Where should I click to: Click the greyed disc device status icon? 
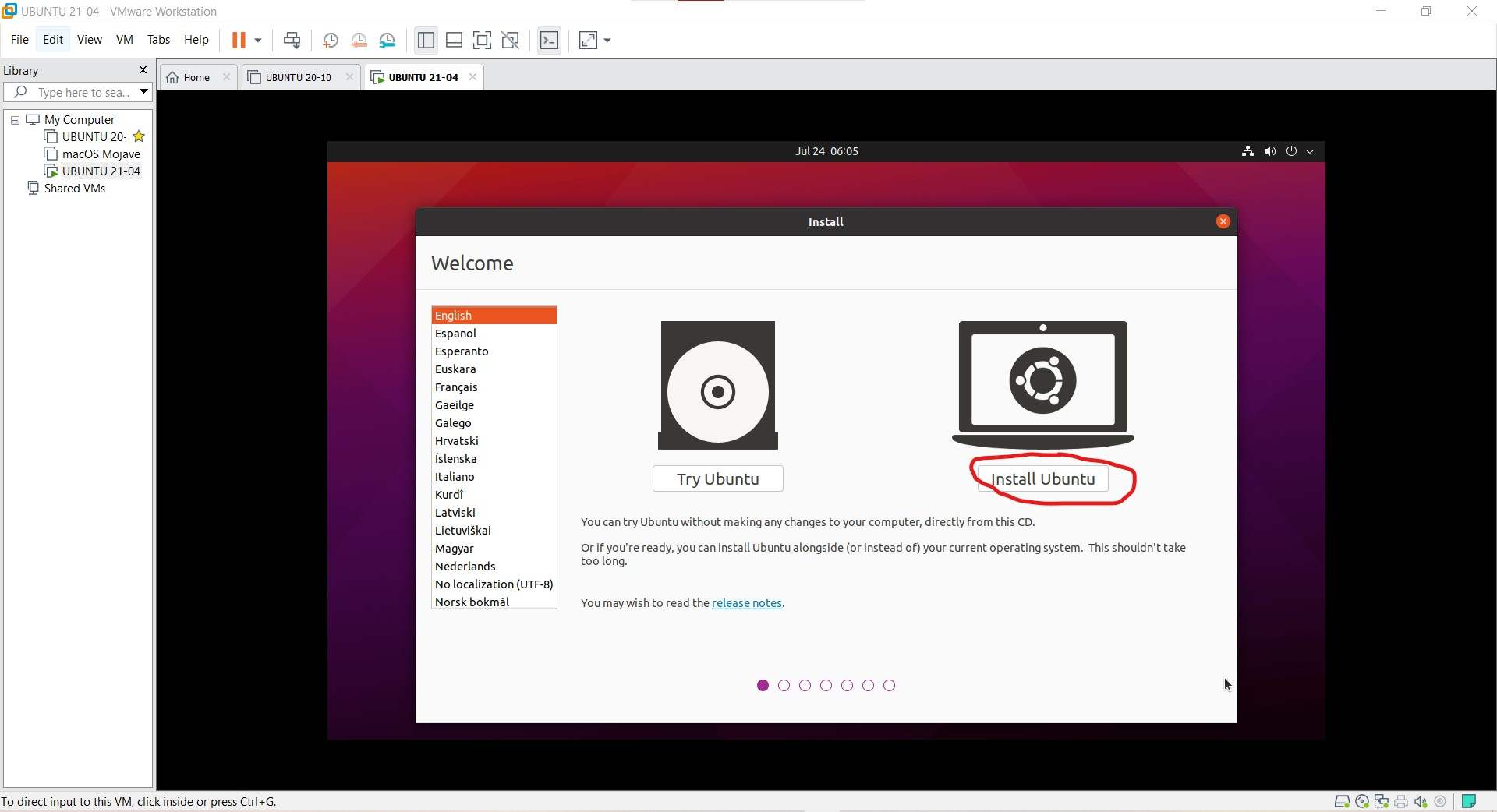click(x=1440, y=801)
